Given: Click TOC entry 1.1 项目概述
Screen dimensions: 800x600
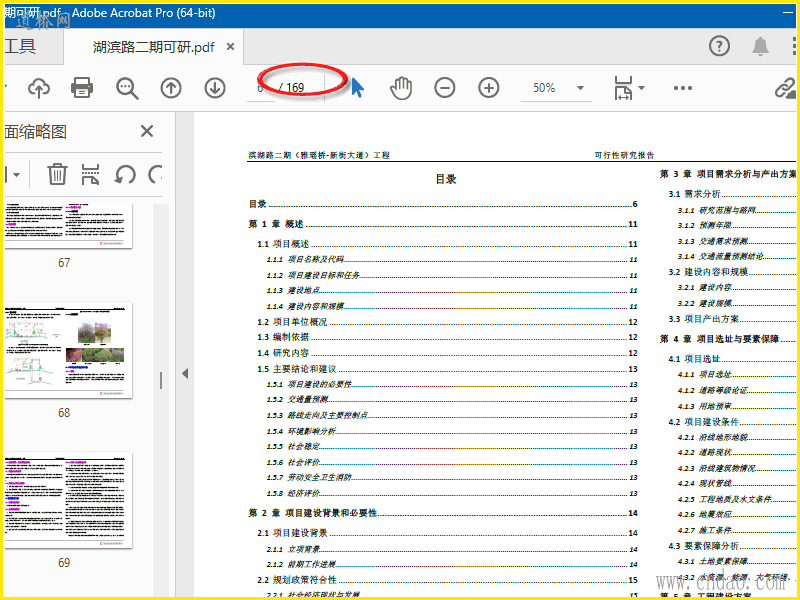Looking at the screenshot, I should 447,244.
